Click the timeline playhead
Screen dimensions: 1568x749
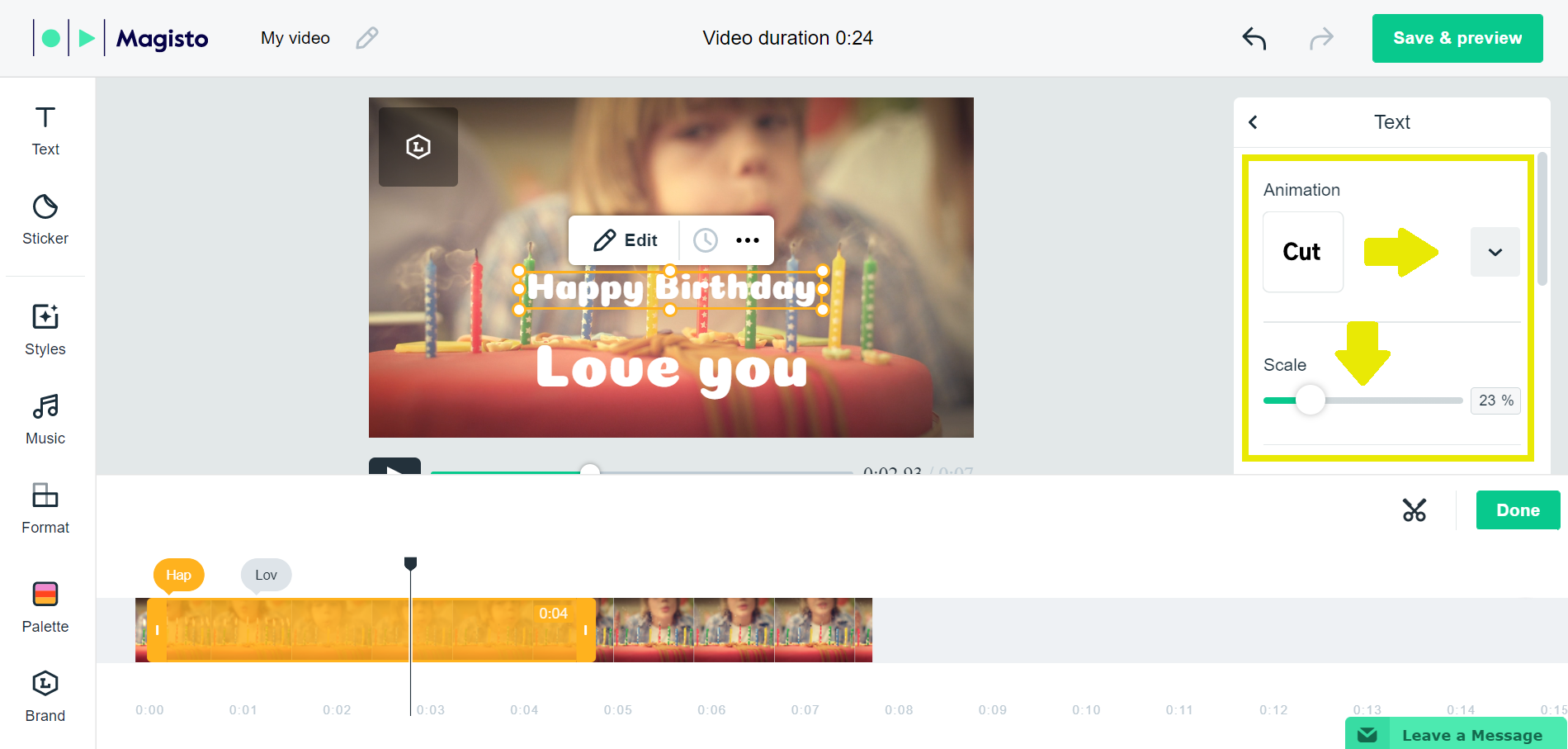pos(410,564)
